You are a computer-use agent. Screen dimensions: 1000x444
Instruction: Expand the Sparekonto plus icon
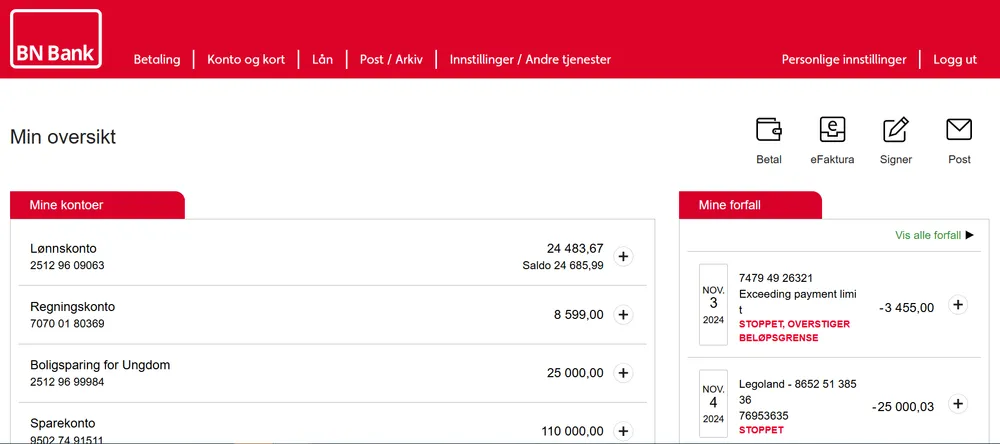pyautogui.click(x=623, y=431)
